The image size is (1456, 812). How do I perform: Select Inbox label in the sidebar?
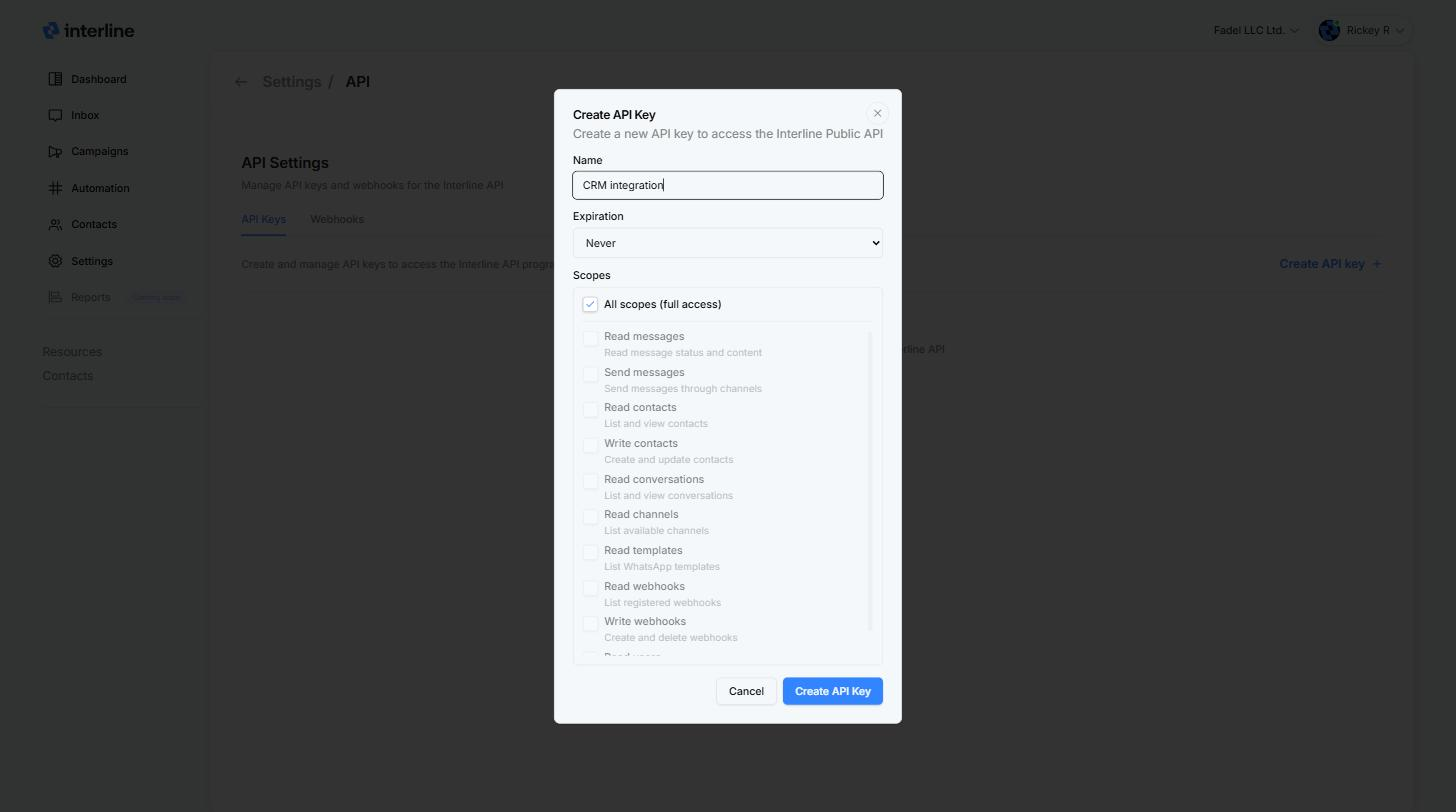coord(85,115)
